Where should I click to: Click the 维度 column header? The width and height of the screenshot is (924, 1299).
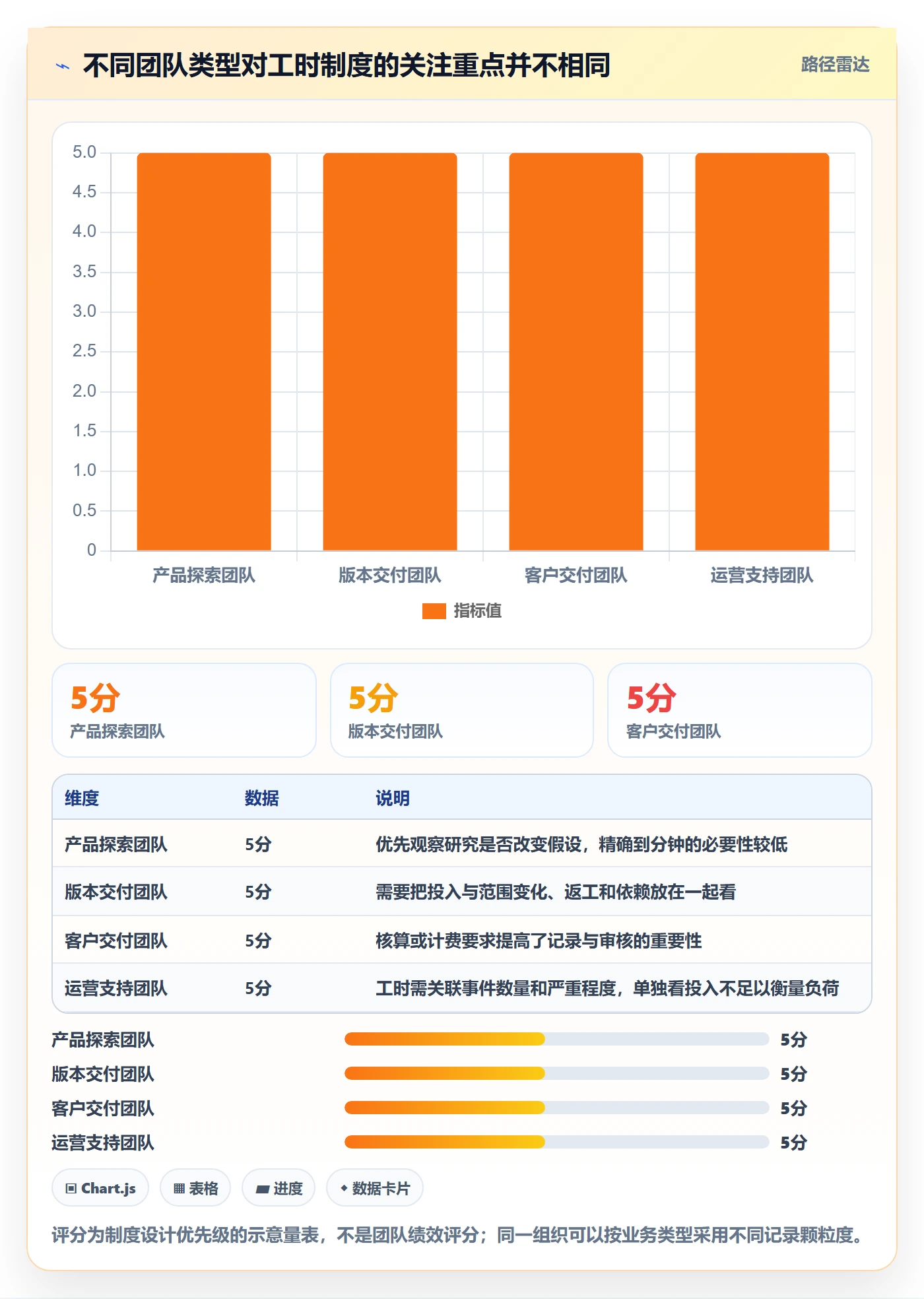(82, 798)
